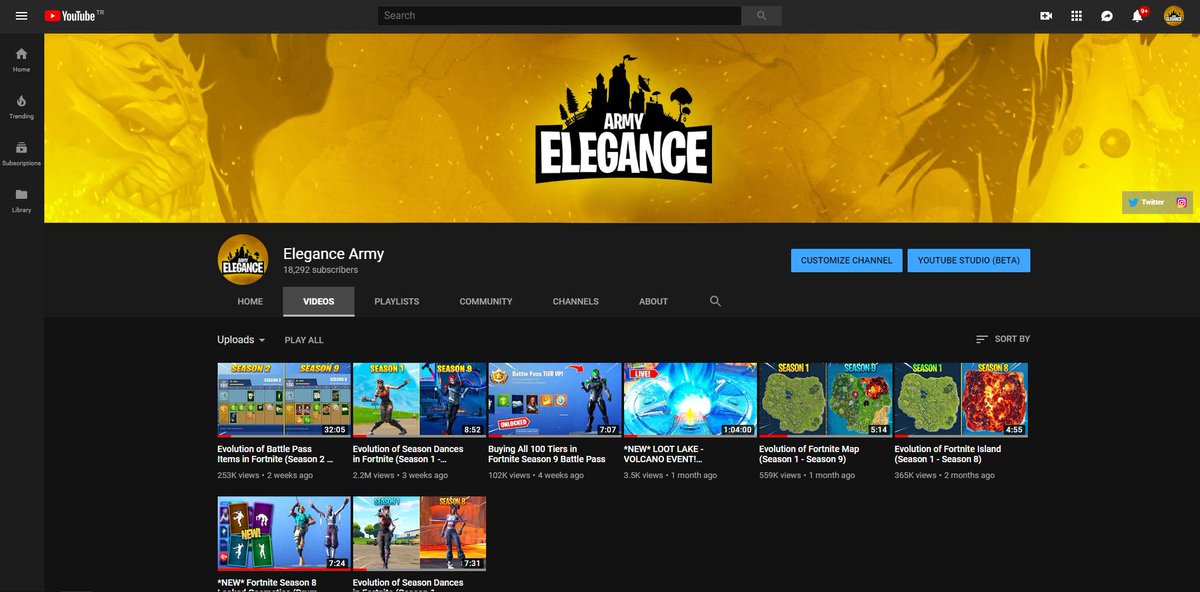The height and width of the screenshot is (592, 1200).
Task: Click title 'Evolution of Fortnite Map'
Action: click(x=809, y=454)
